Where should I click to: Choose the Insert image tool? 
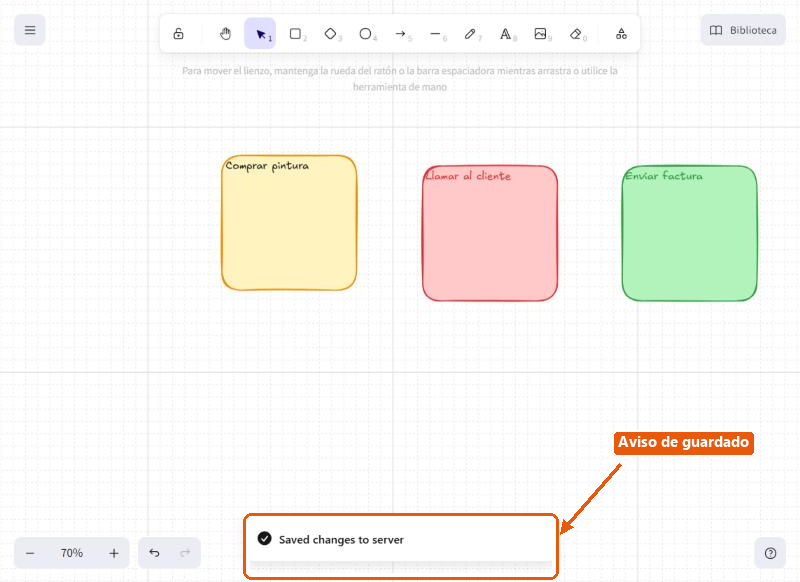(540, 34)
